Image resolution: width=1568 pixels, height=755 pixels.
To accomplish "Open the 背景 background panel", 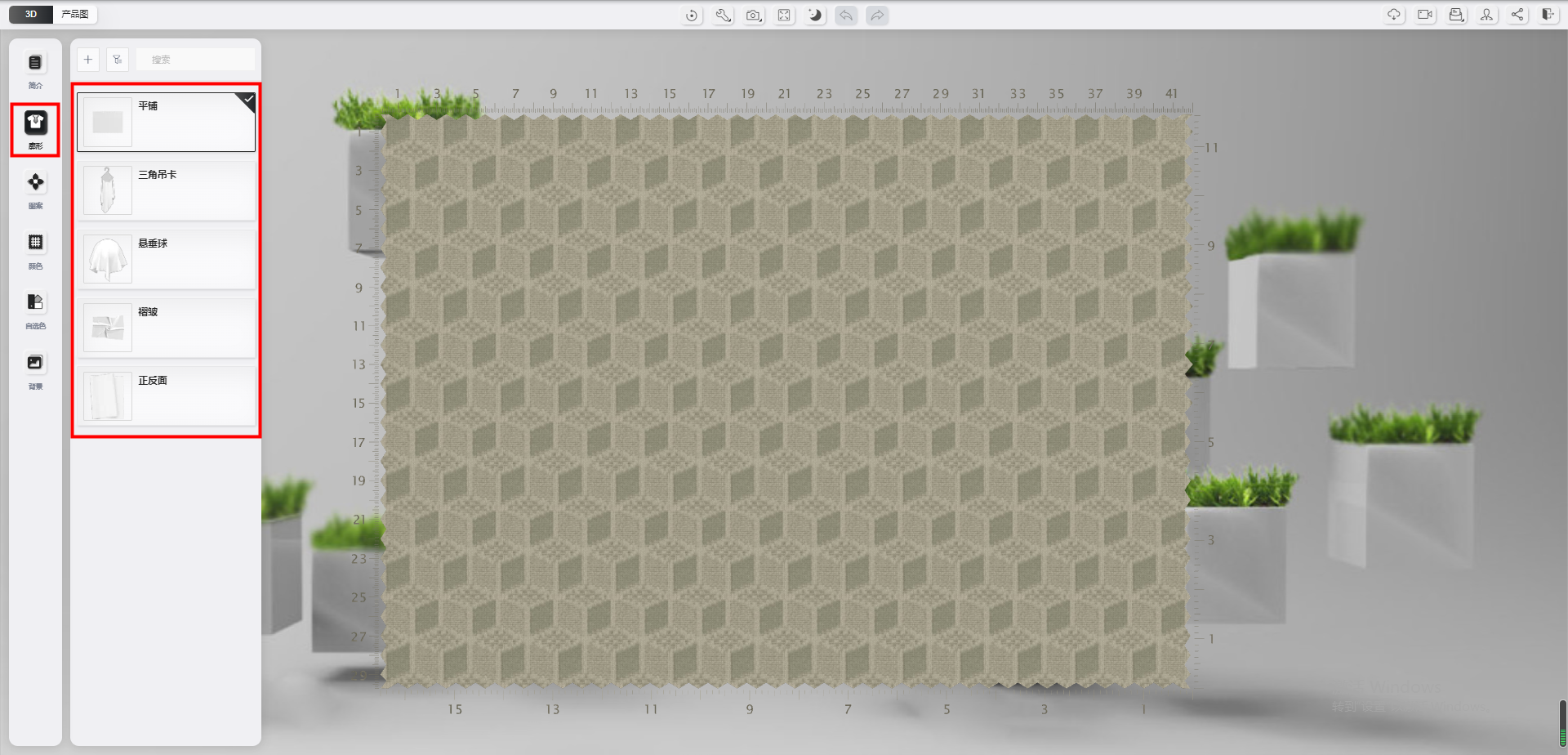I will (35, 370).
